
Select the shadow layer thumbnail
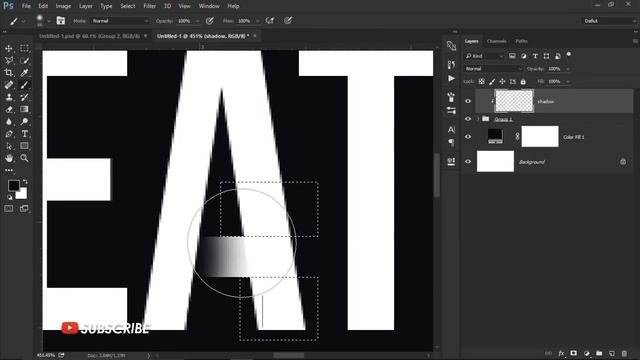[514, 101]
